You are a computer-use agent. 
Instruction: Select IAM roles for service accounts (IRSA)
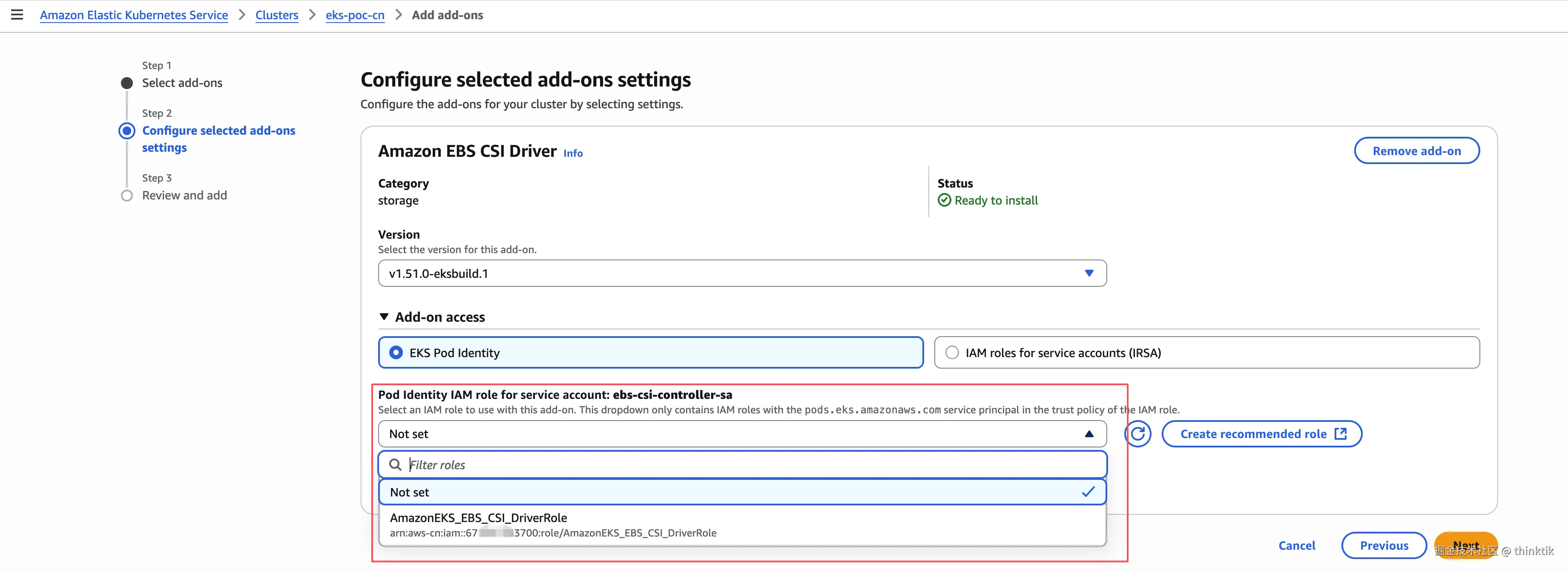point(1206,353)
